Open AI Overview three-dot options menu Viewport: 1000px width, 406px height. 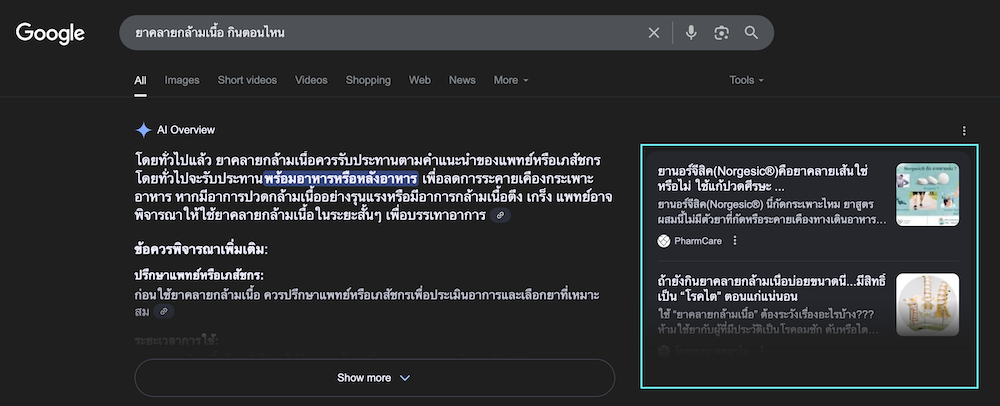coord(964,131)
